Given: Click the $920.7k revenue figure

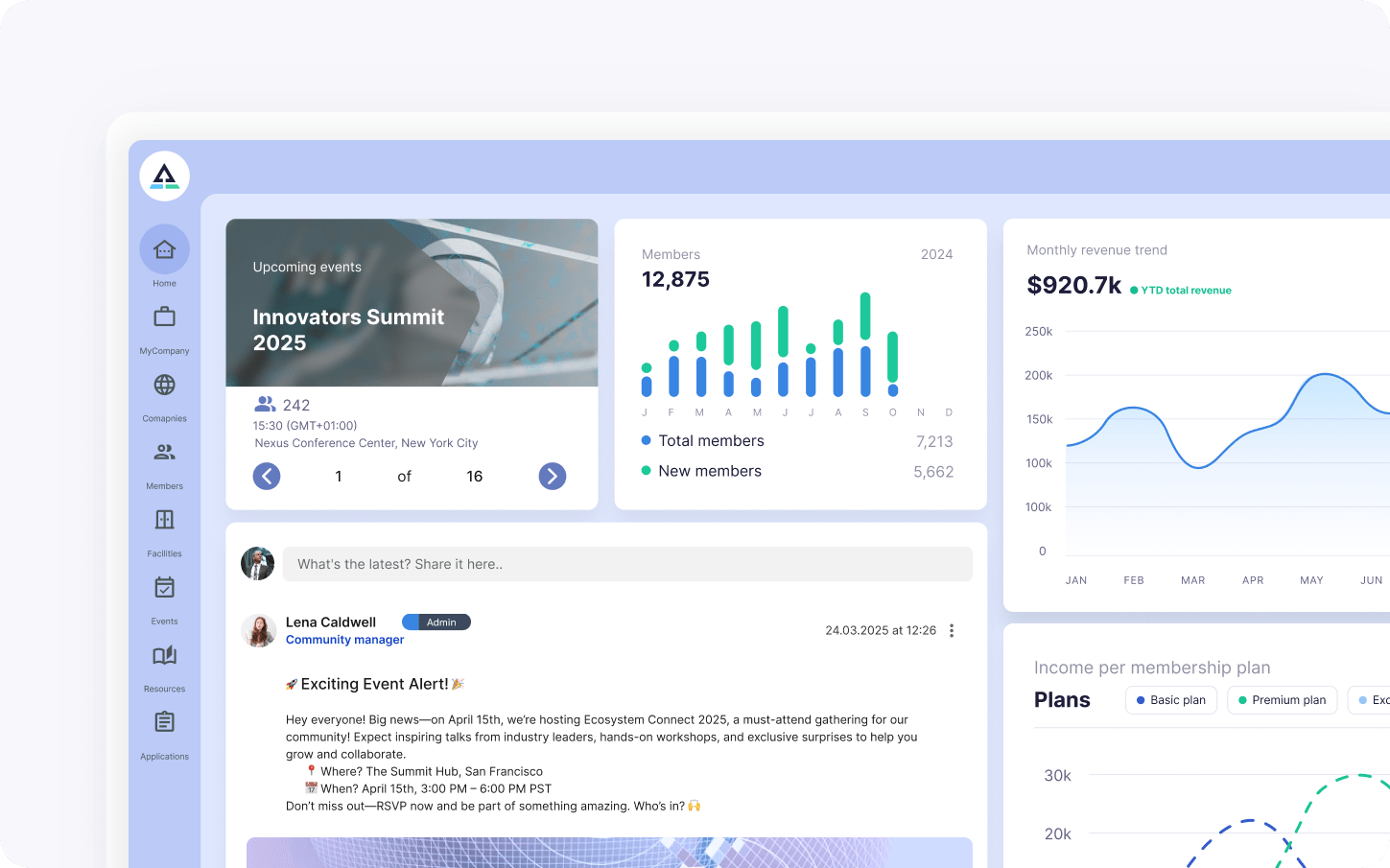Looking at the screenshot, I should [x=1073, y=285].
